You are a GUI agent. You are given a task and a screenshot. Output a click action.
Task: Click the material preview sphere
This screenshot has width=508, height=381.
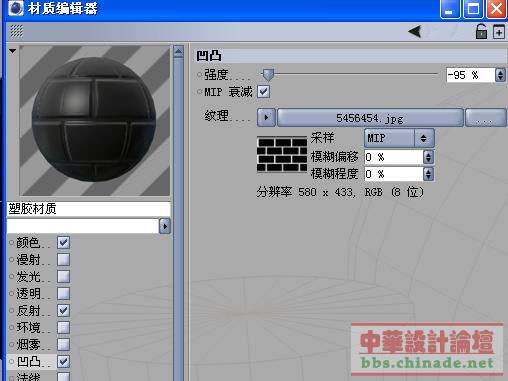tap(95, 120)
